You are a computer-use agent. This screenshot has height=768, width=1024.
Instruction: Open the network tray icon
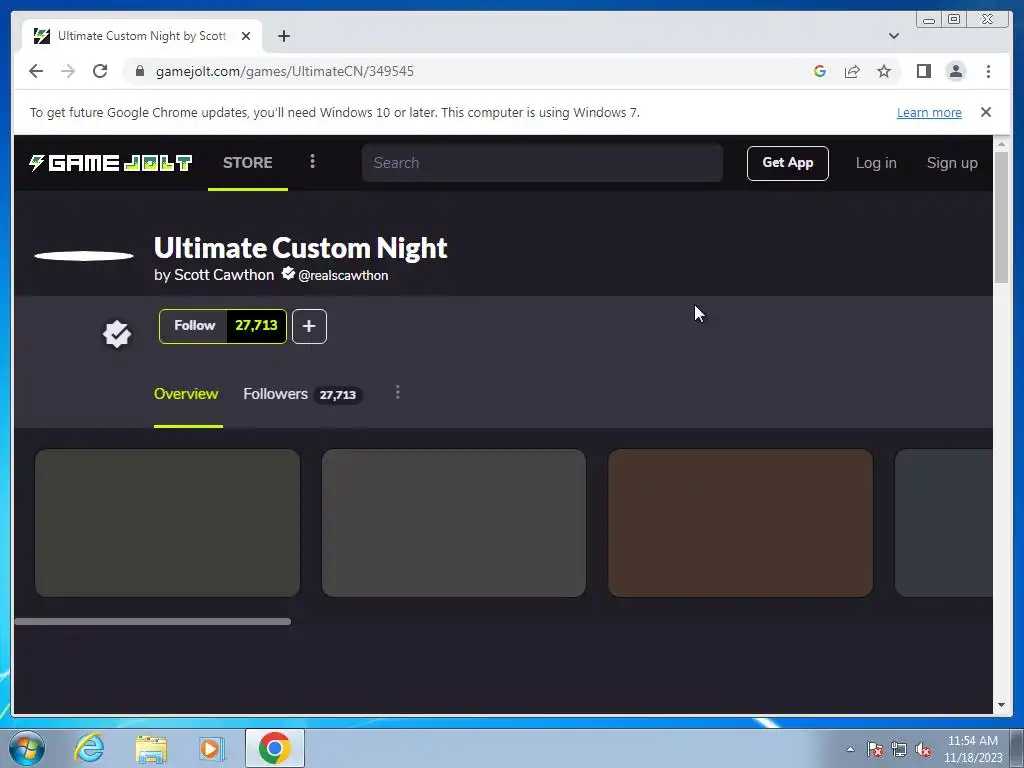(x=899, y=749)
